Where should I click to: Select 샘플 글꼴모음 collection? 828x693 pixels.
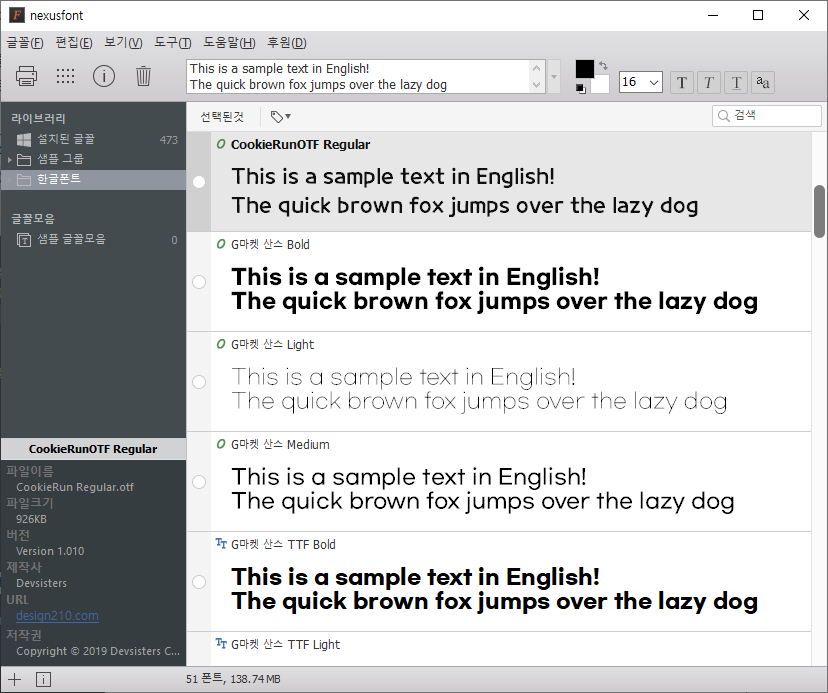[x=93, y=240]
